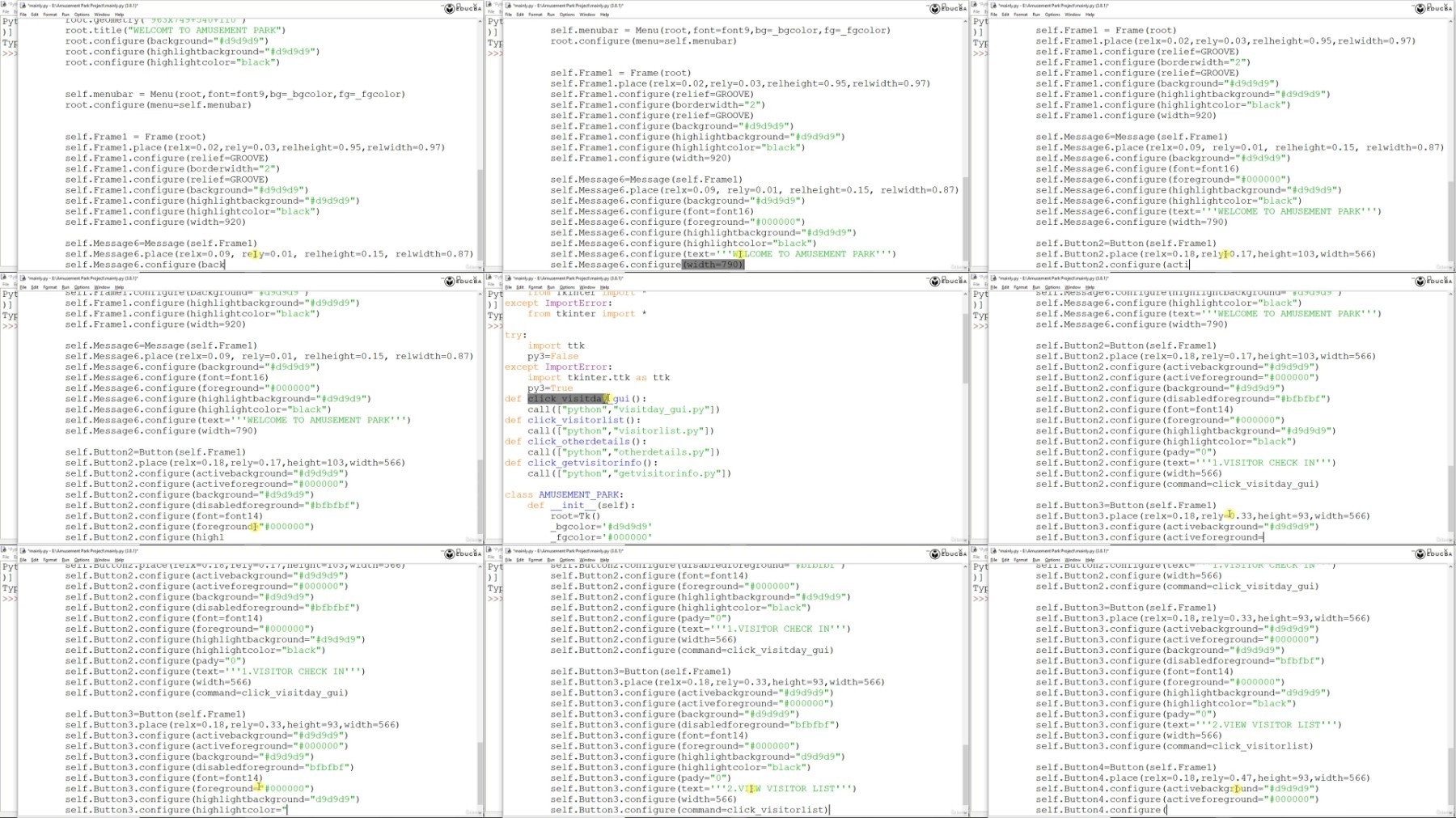The image size is (1456, 818).
Task: Click the IDLE file icon in window ending Button4.configure(
Action: [x=994, y=551]
